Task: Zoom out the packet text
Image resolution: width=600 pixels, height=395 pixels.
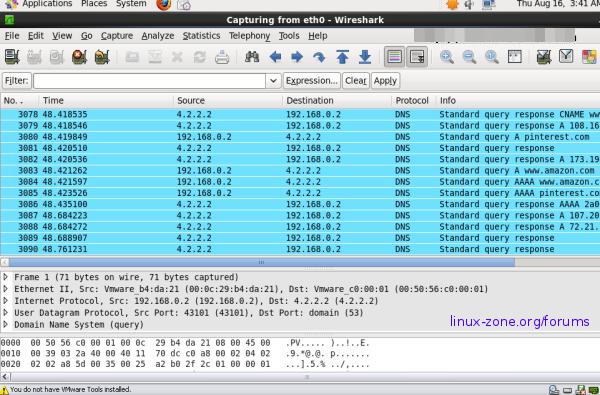Action: coord(469,57)
